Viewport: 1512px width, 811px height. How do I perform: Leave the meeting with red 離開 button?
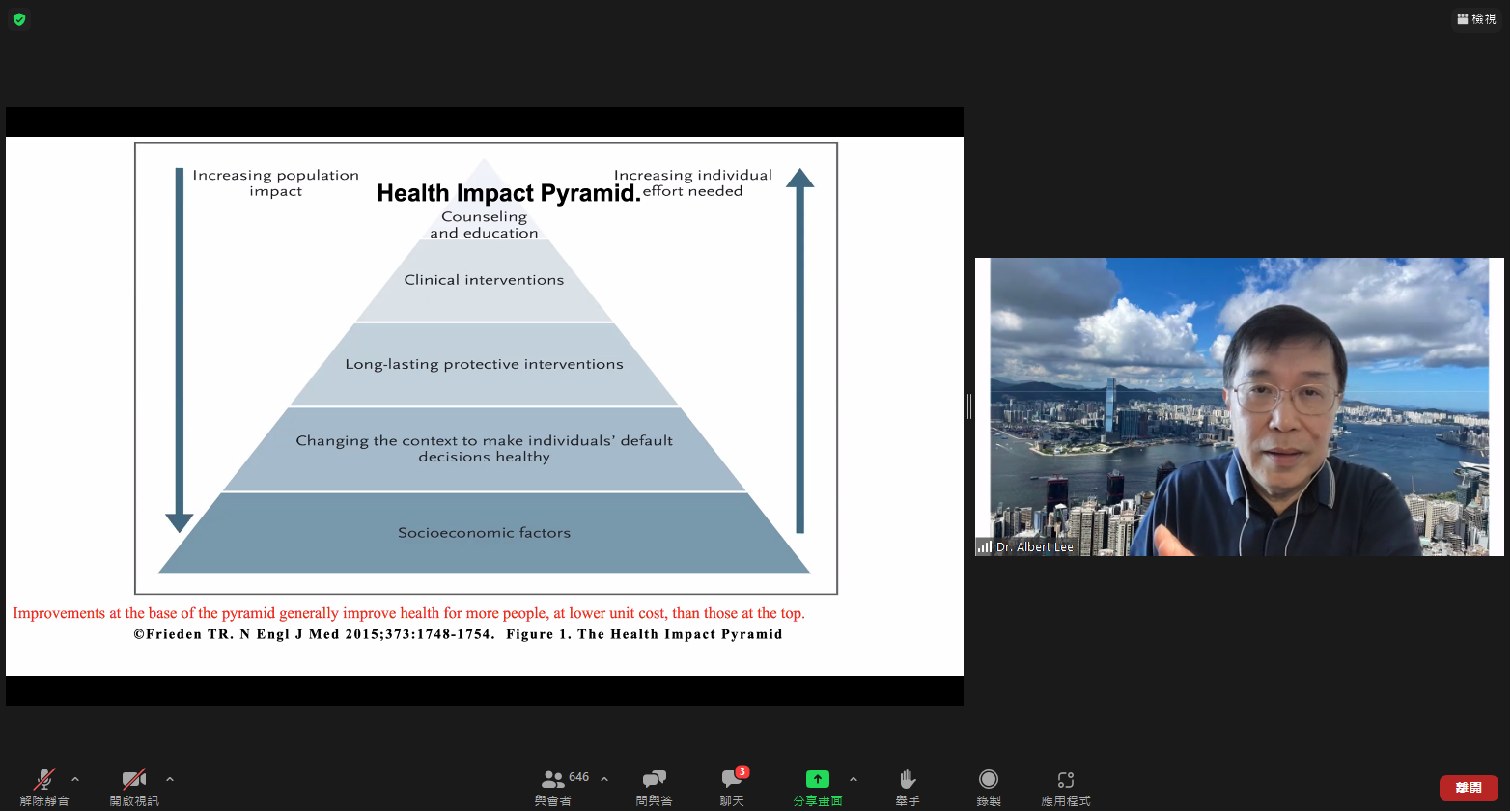coord(1468,788)
